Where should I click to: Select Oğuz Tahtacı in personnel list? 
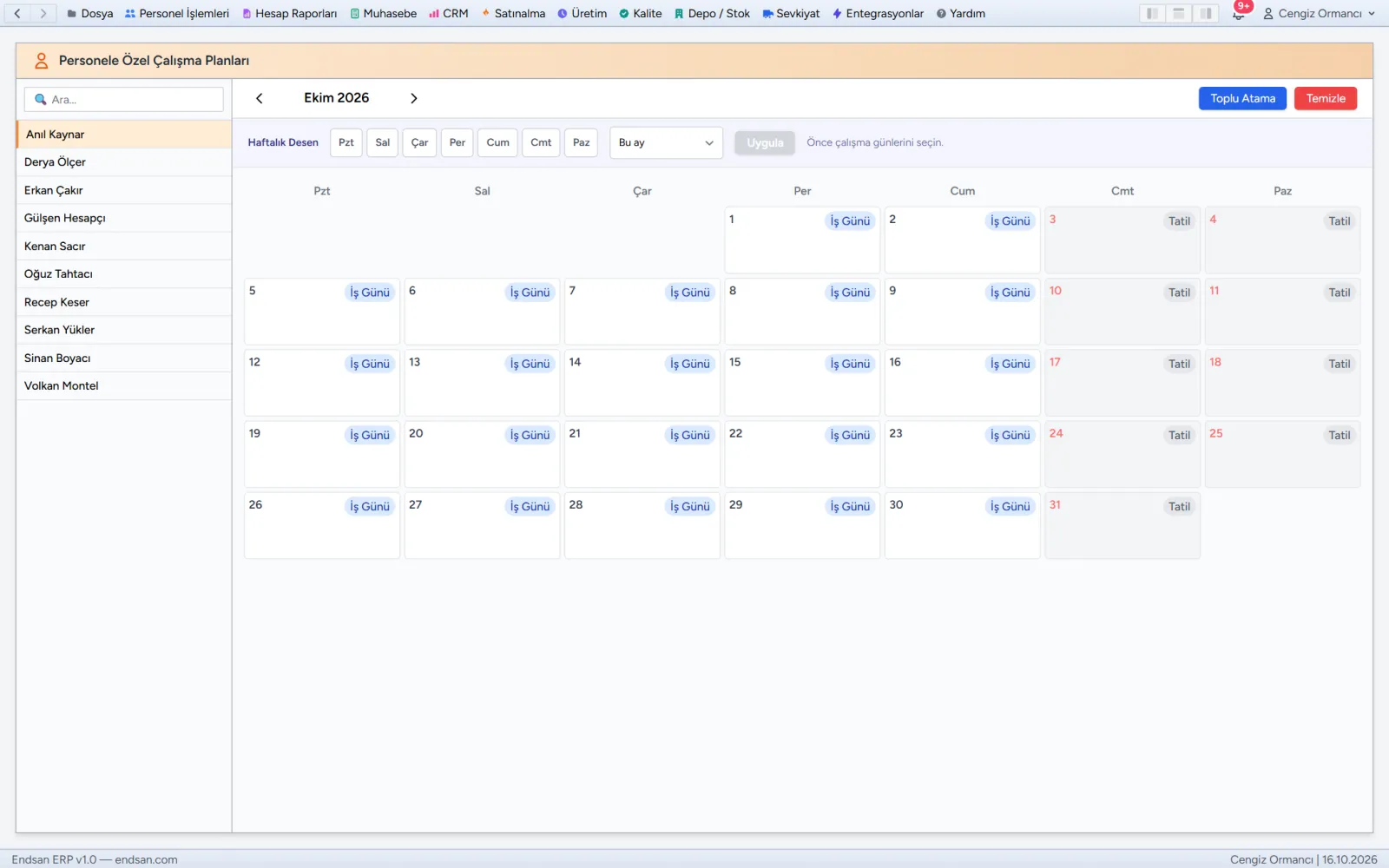pyautogui.click(x=124, y=274)
